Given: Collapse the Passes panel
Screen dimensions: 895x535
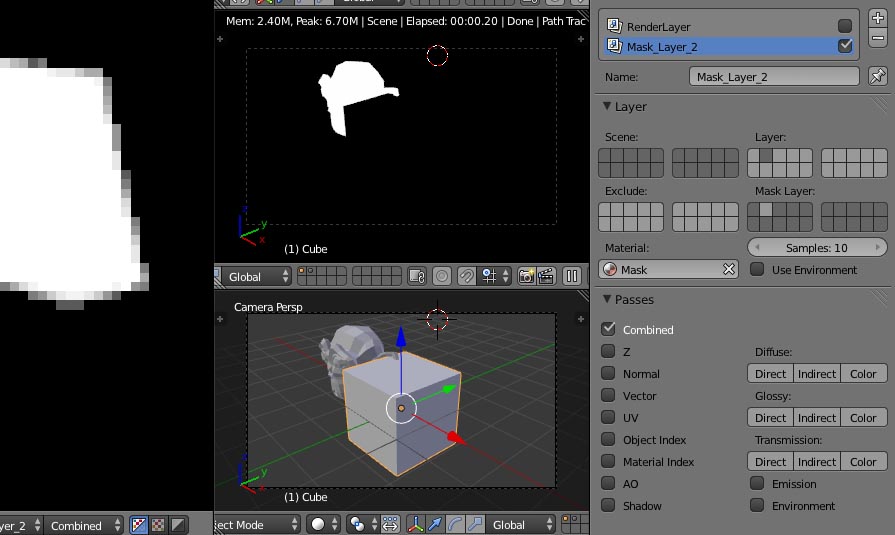Looking at the screenshot, I should 607,299.
